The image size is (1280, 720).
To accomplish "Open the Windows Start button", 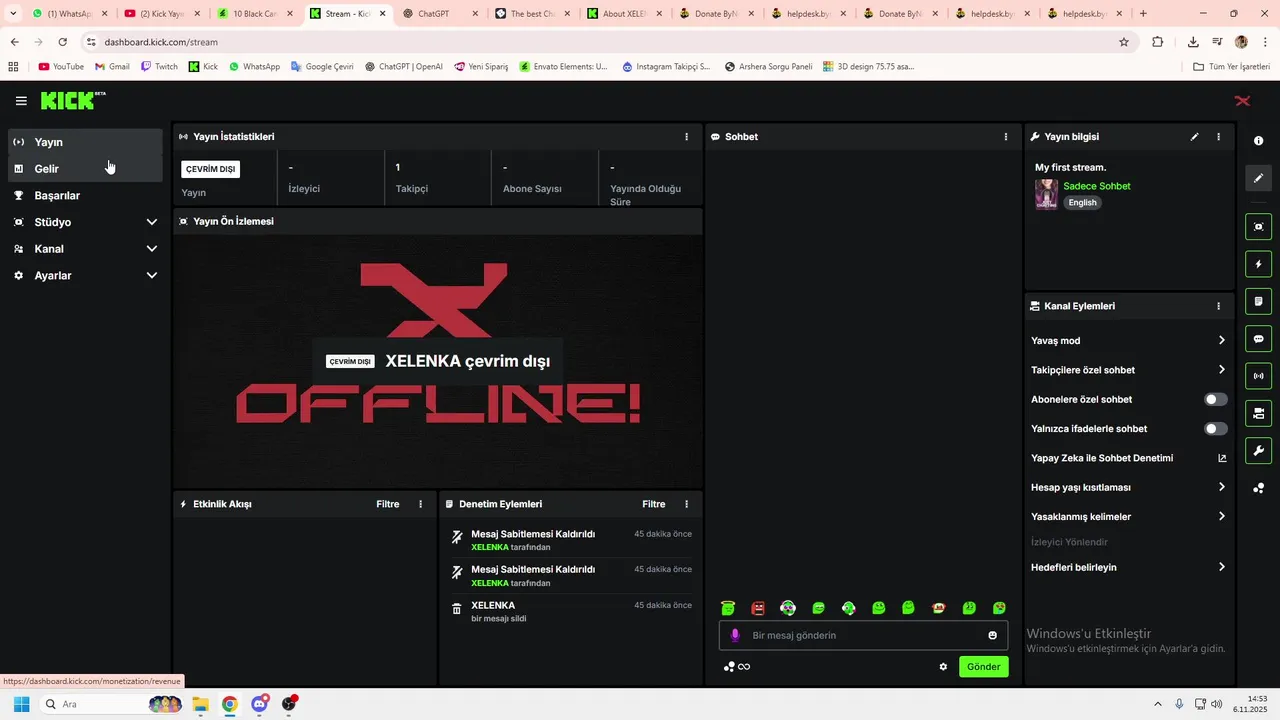I will point(21,704).
